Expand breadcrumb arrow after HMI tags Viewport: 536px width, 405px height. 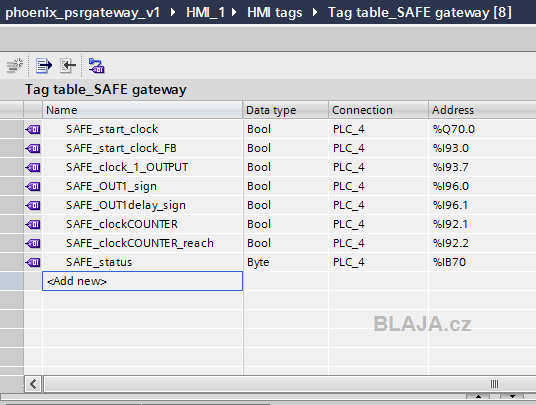[315, 13]
